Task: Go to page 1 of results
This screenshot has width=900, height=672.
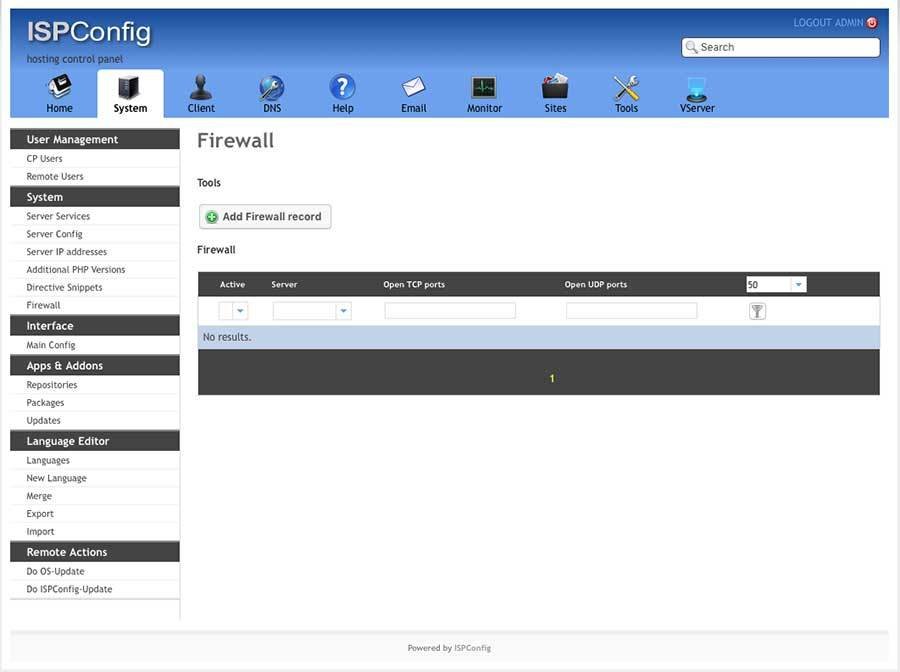Action: point(552,379)
